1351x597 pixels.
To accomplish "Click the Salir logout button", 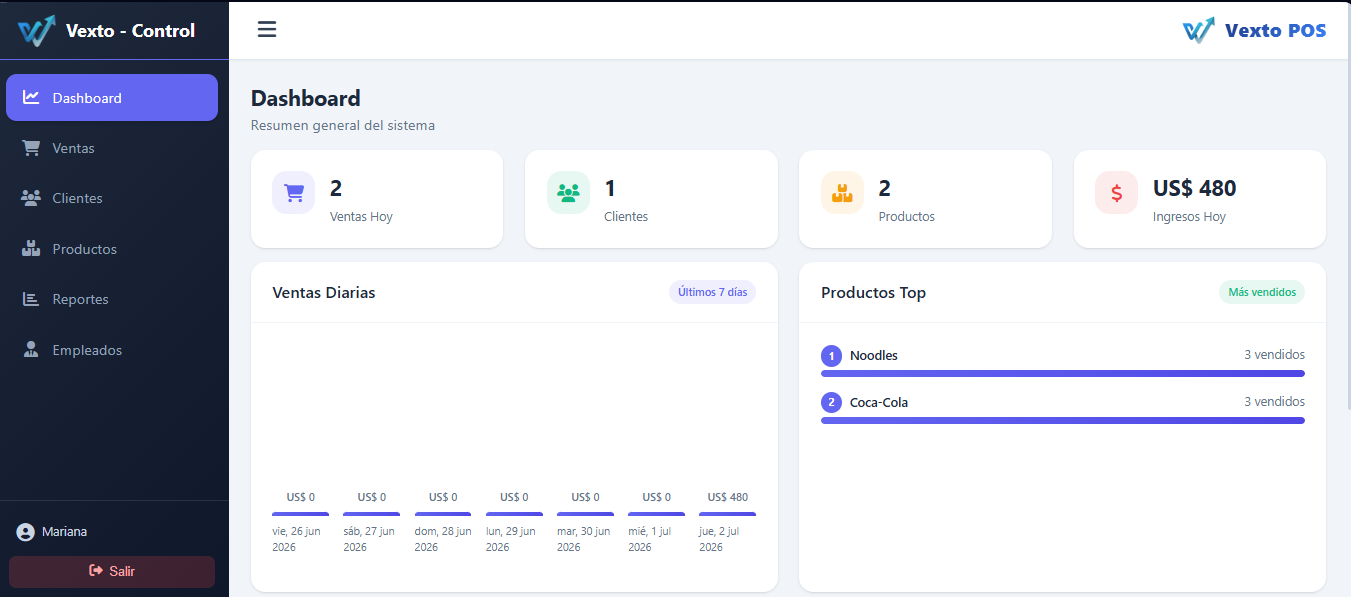I will 112,571.
